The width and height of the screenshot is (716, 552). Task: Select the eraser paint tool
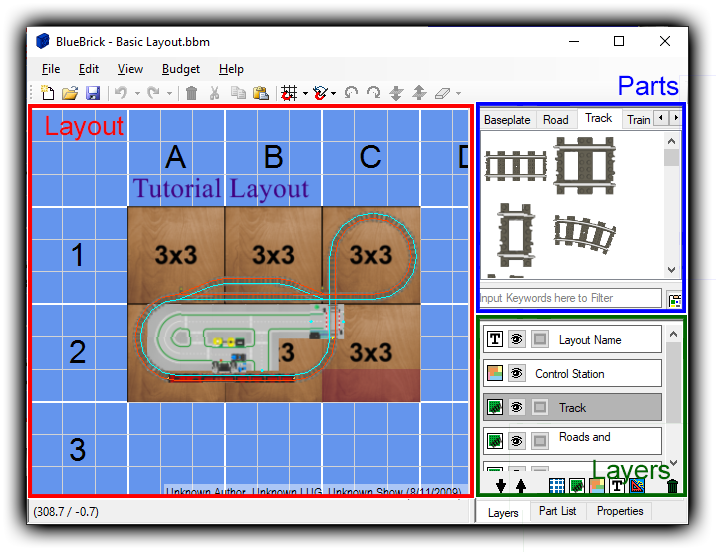pyautogui.click(x=442, y=93)
